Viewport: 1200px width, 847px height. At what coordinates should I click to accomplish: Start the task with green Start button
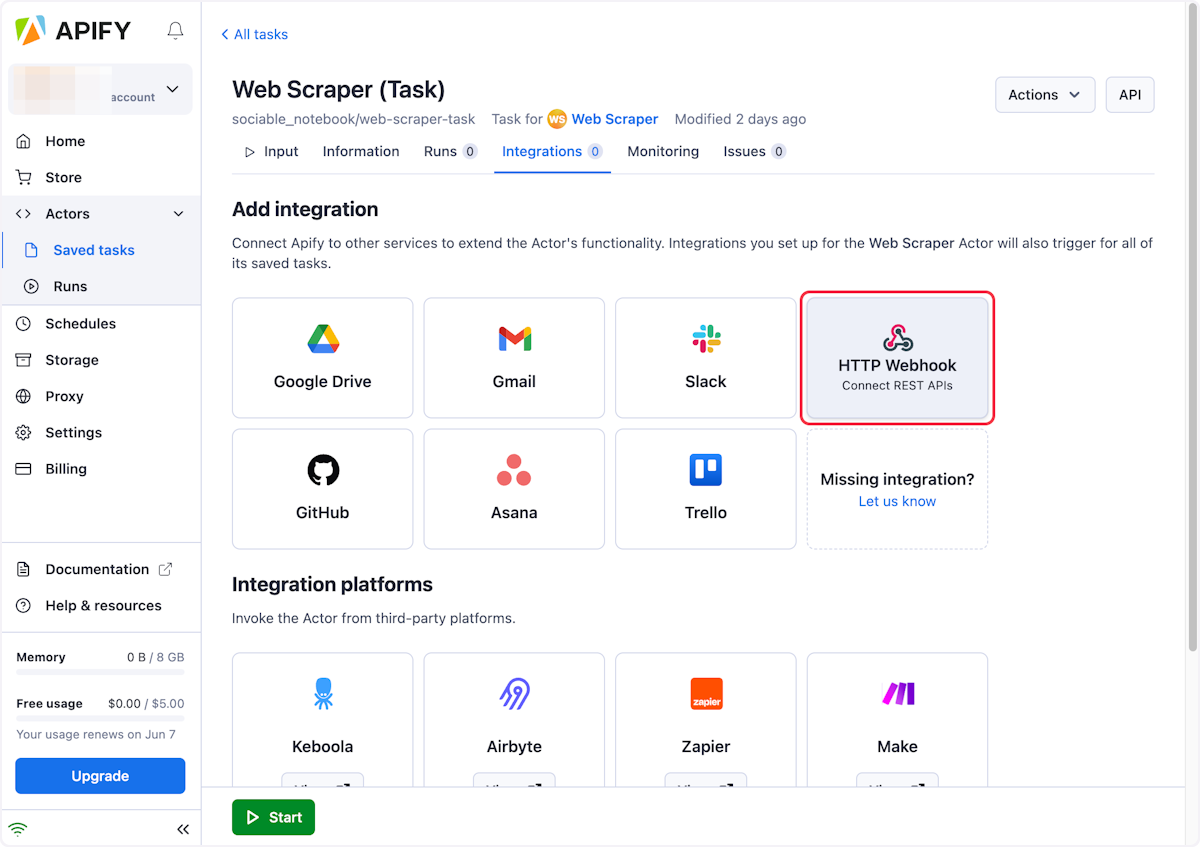coord(273,817)
